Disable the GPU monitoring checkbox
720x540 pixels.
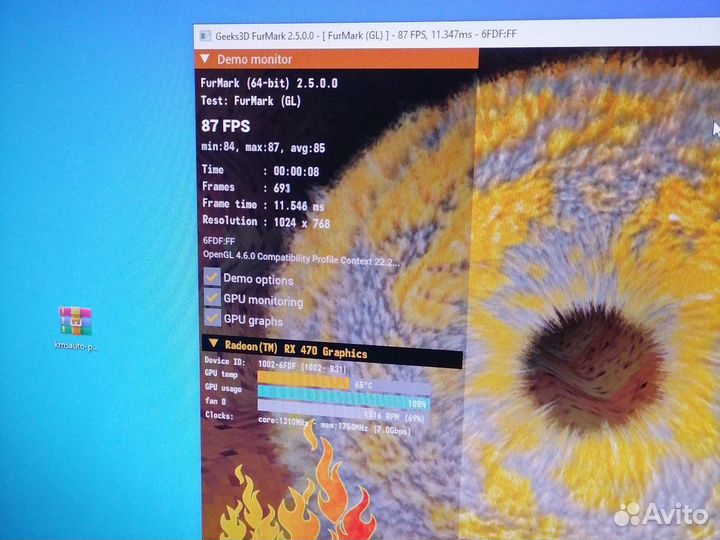212,298
